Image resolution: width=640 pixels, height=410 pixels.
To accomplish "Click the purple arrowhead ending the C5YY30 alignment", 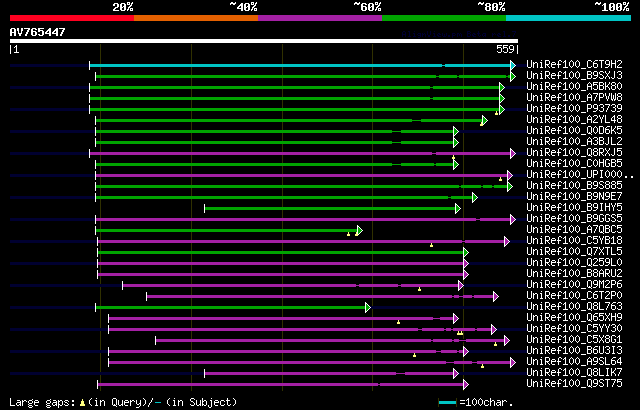I will [x=494, y=330].
